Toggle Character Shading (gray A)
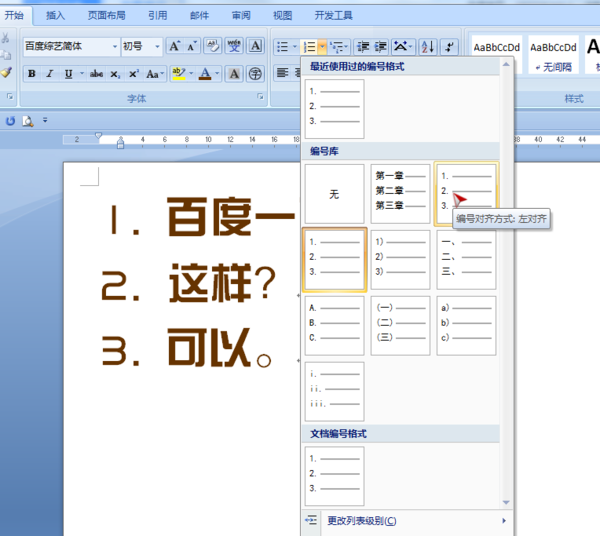 coord(234,73)
